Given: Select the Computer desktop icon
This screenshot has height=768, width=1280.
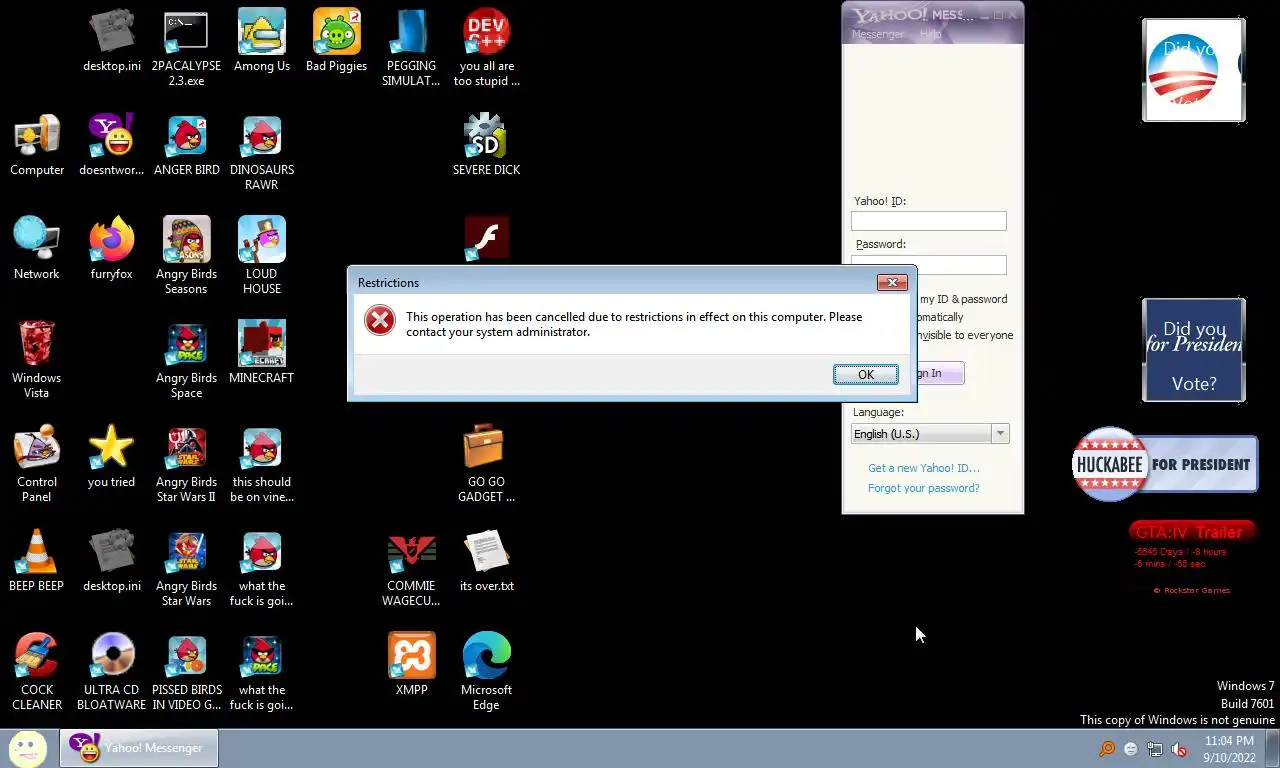Looking at the screenshot, I should (37, 146).
